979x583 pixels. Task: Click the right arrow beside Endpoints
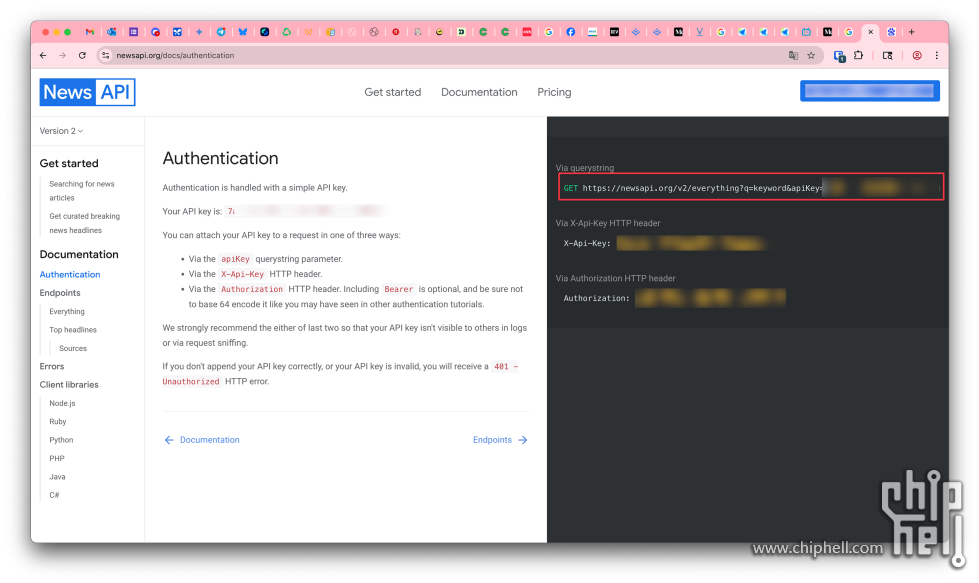pyautogui.click(x=523, y=440)
